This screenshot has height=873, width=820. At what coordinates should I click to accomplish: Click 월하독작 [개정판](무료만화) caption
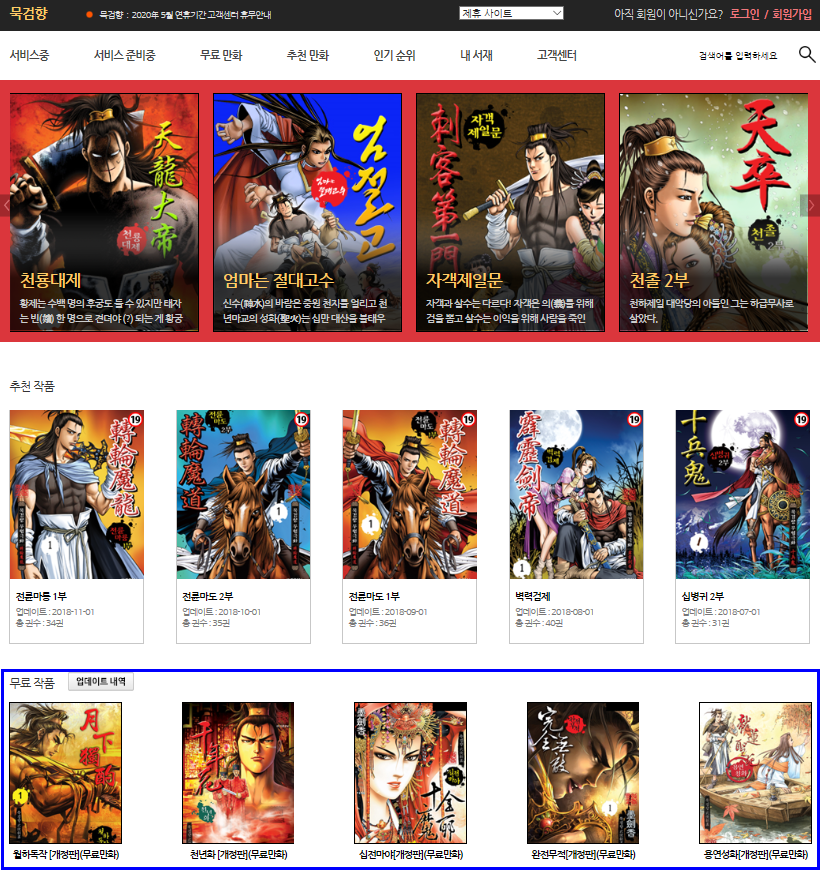(x=66, y=854)
